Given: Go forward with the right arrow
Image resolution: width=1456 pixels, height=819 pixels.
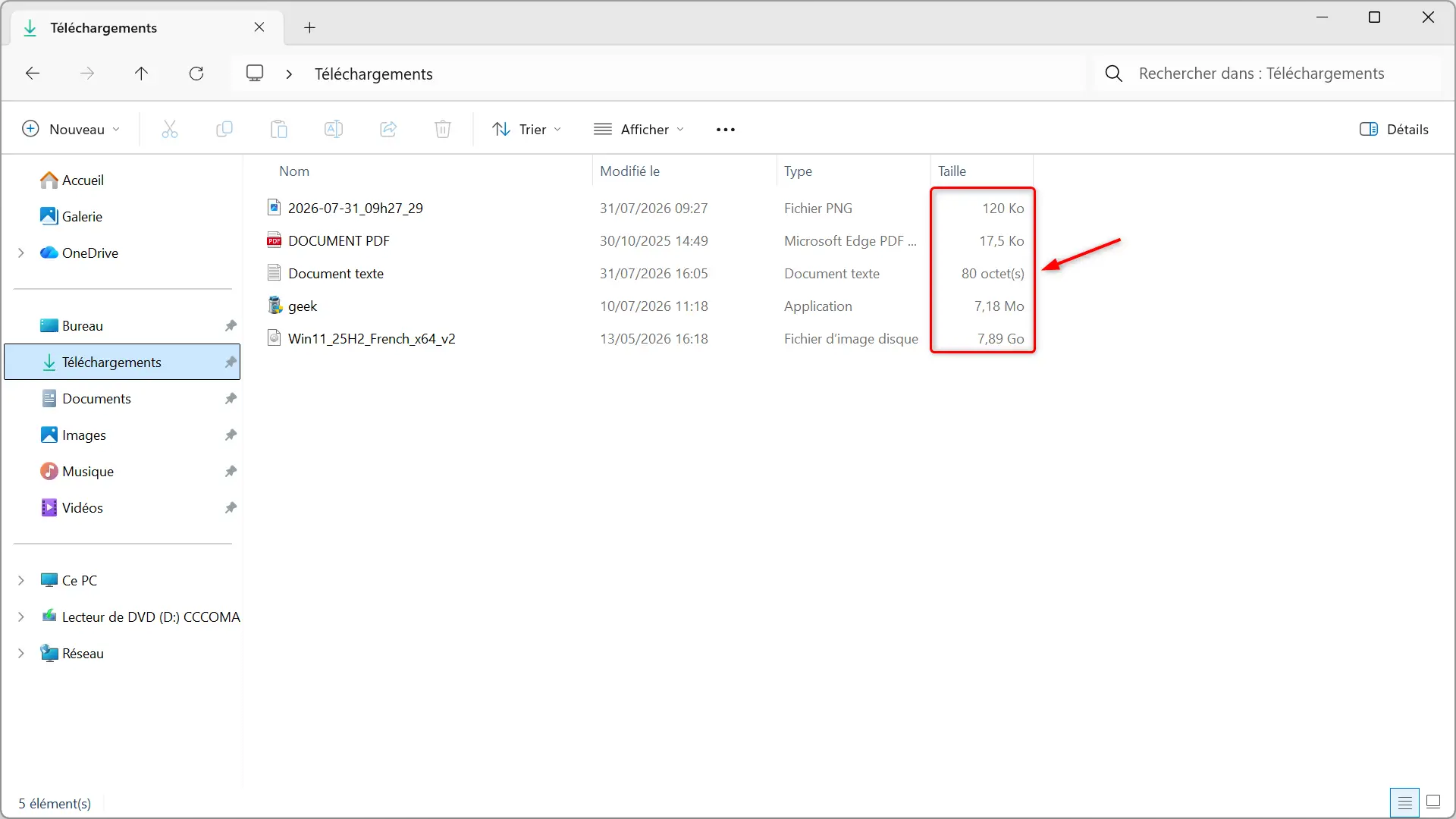Looking at the screenshot, I should coord(87,74).
